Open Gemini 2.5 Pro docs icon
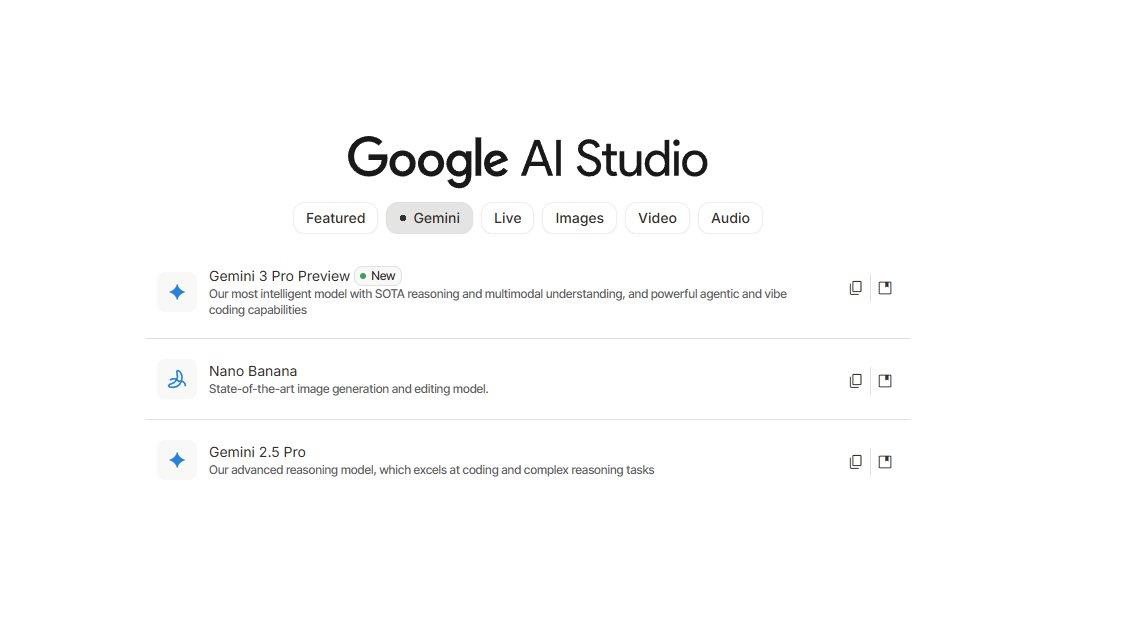1143x638 pixels. click(x=885, y=462)
